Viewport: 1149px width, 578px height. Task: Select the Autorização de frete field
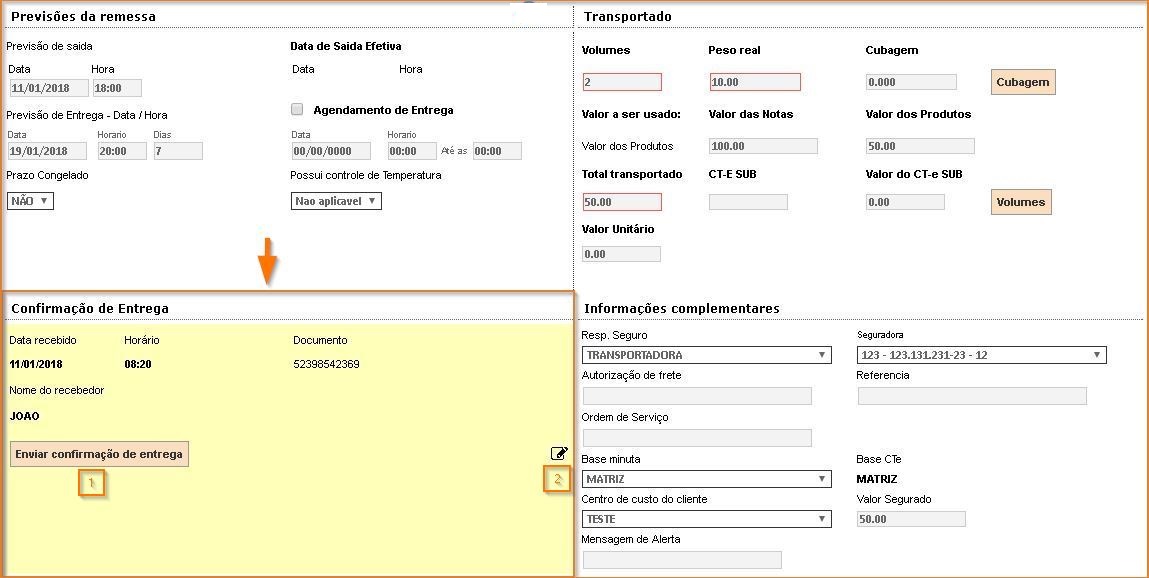tap(696, 396)
